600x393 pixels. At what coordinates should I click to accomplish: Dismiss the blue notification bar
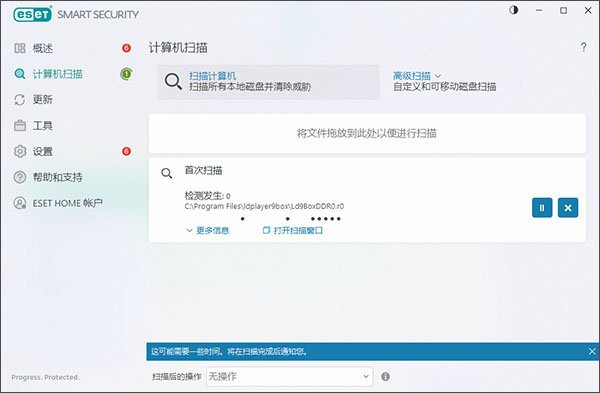click(x=592, y=351)
